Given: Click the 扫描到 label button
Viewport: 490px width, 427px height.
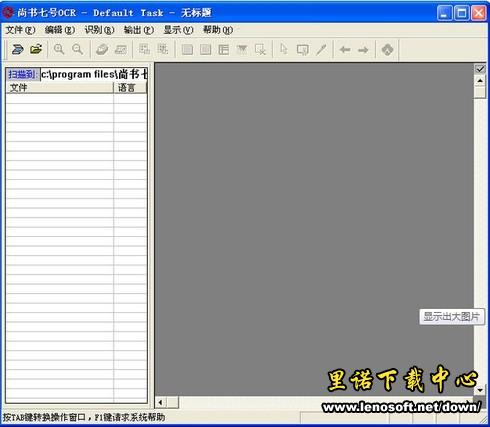Looking at the screenshot, I should (x=23, y=74).
